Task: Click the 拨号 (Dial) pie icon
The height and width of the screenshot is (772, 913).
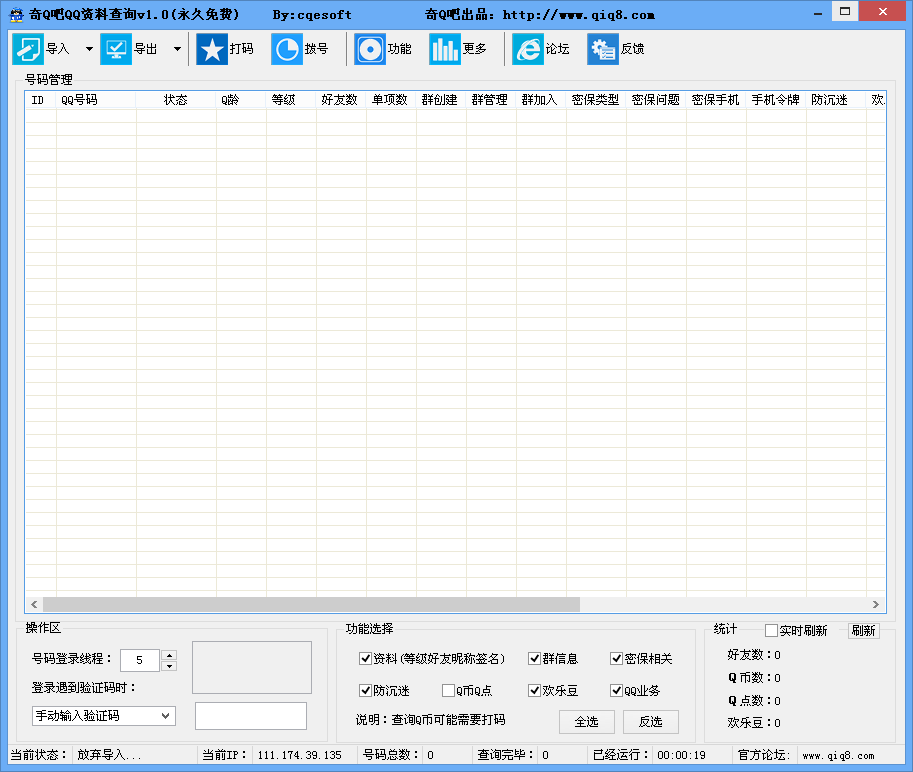Action: click(287, 49)
